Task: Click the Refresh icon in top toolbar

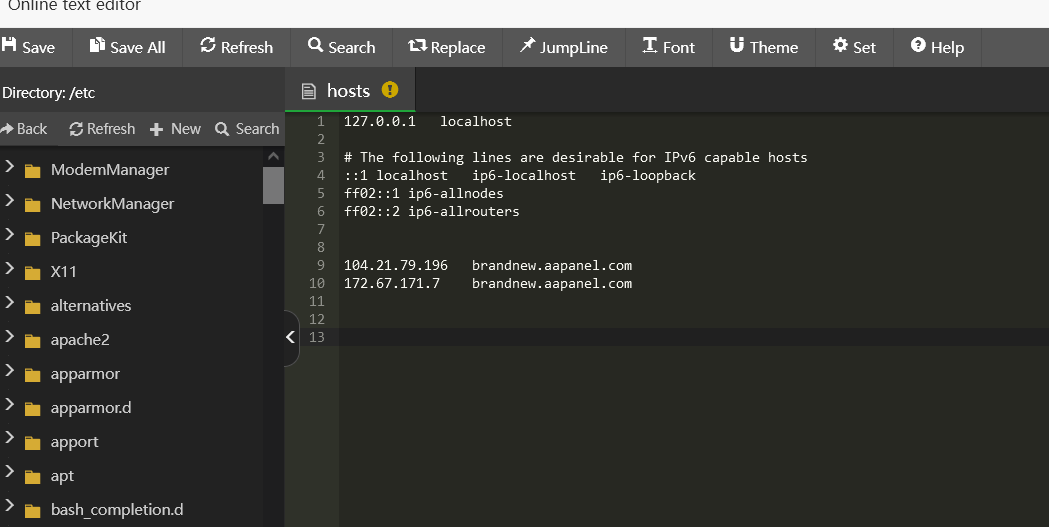Action: 208,46
